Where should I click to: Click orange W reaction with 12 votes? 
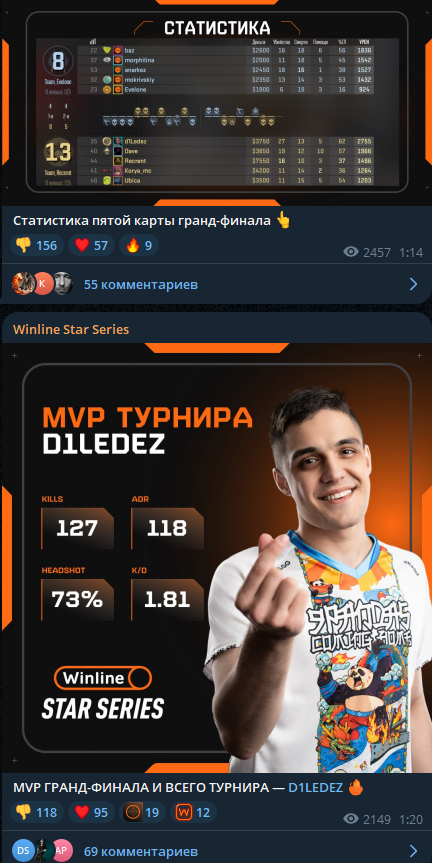193,812
